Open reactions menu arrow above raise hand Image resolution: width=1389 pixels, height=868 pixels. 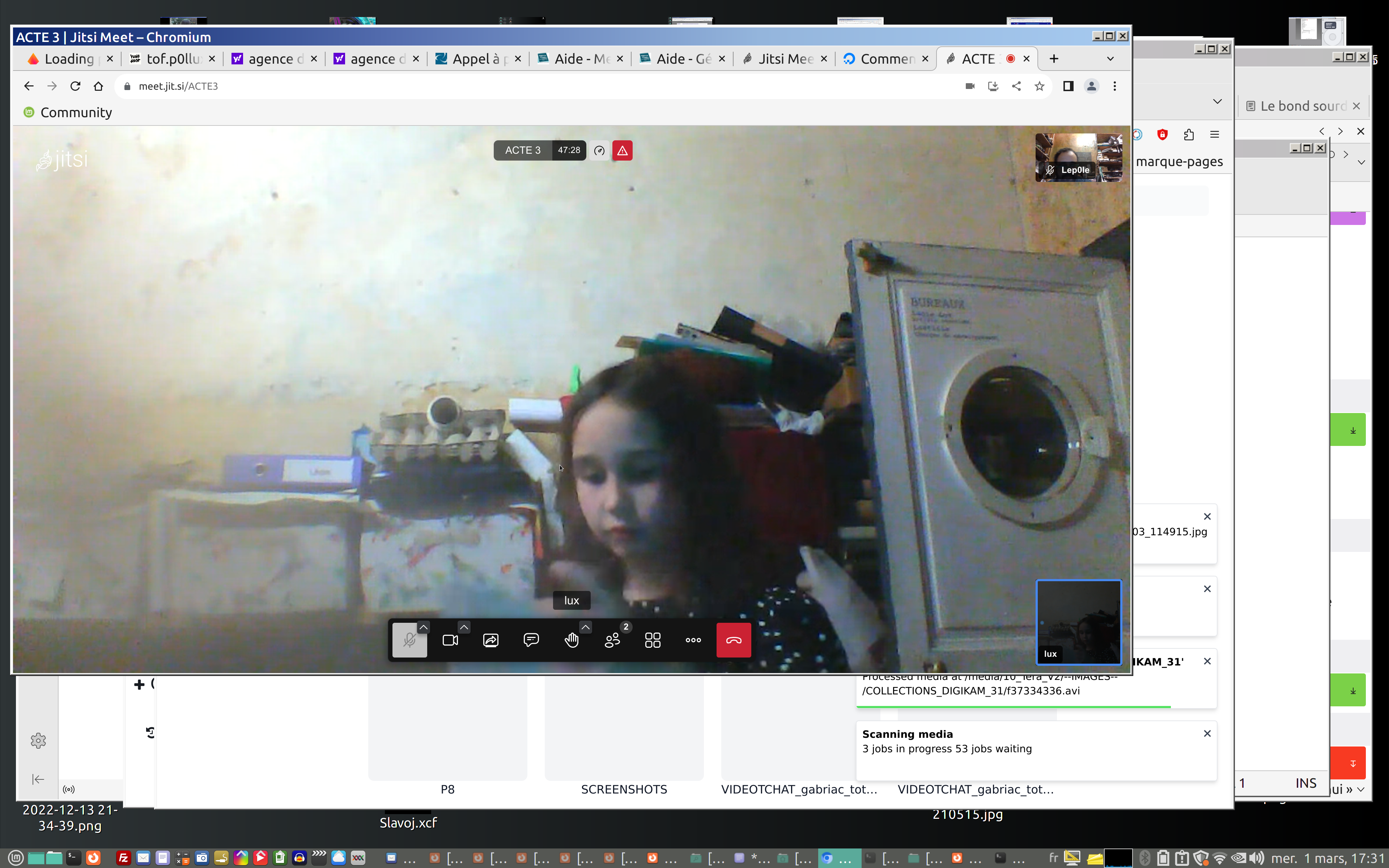coord(585,627)
